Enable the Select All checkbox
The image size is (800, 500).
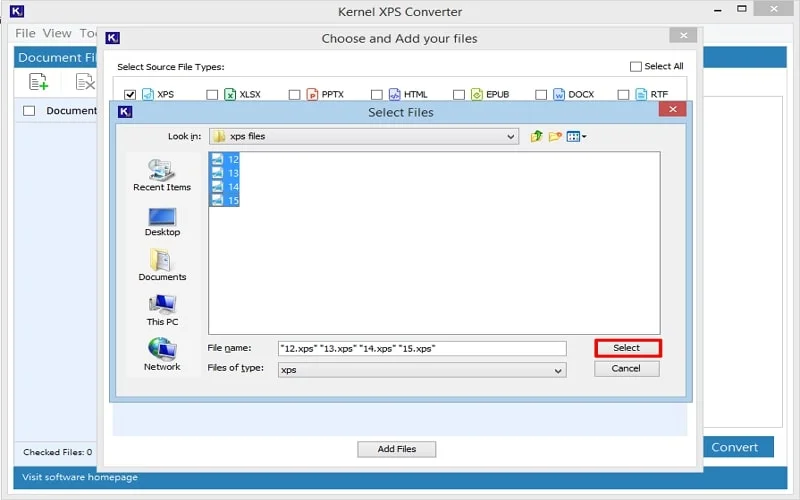click(636, 66)
